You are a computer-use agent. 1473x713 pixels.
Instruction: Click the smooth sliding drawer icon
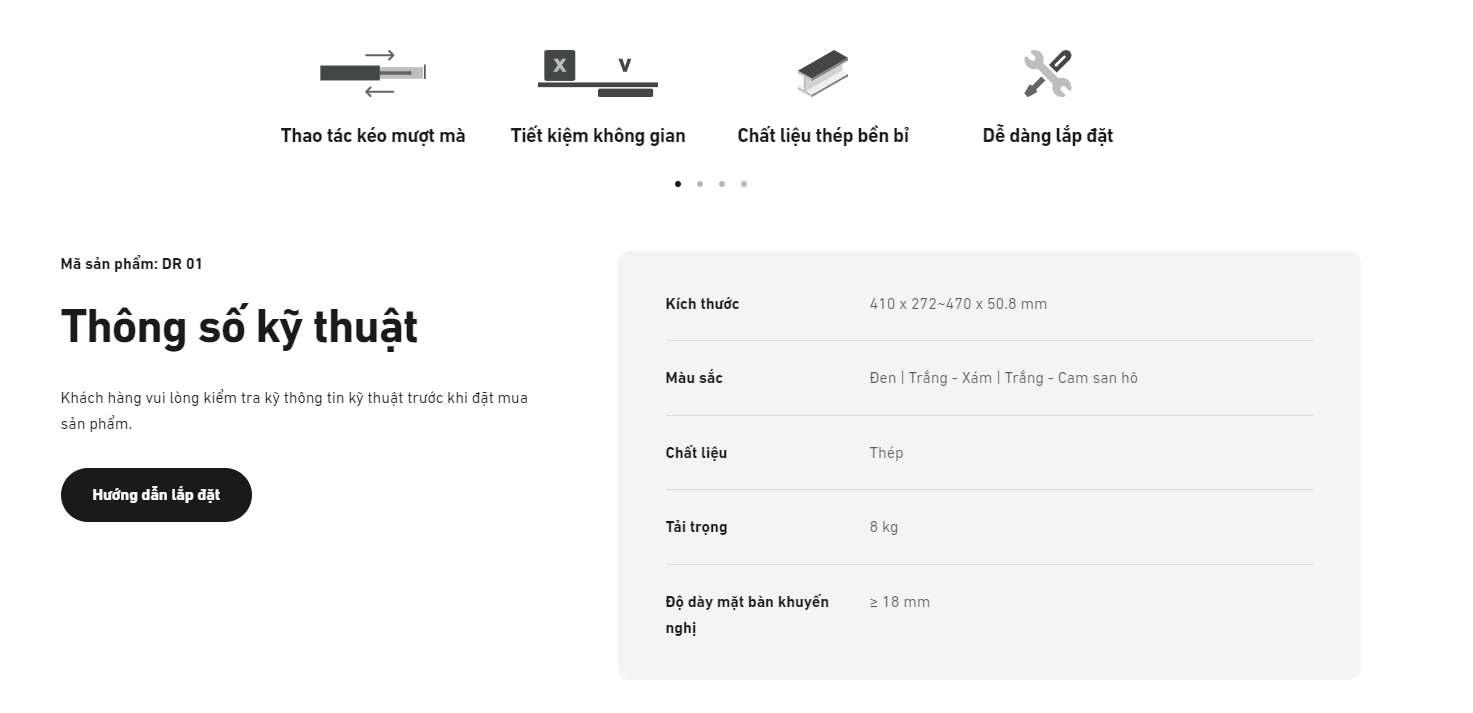coord(373,73)
